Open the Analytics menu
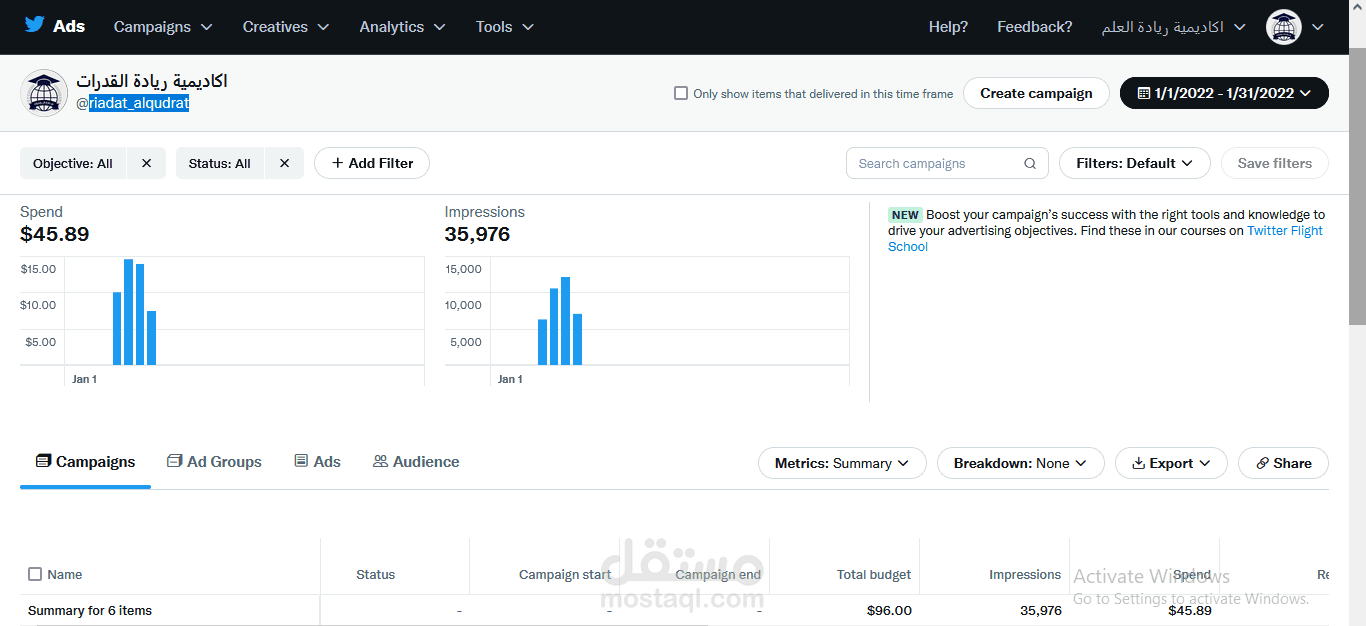The image size is (1366, 626). (403, 27)
